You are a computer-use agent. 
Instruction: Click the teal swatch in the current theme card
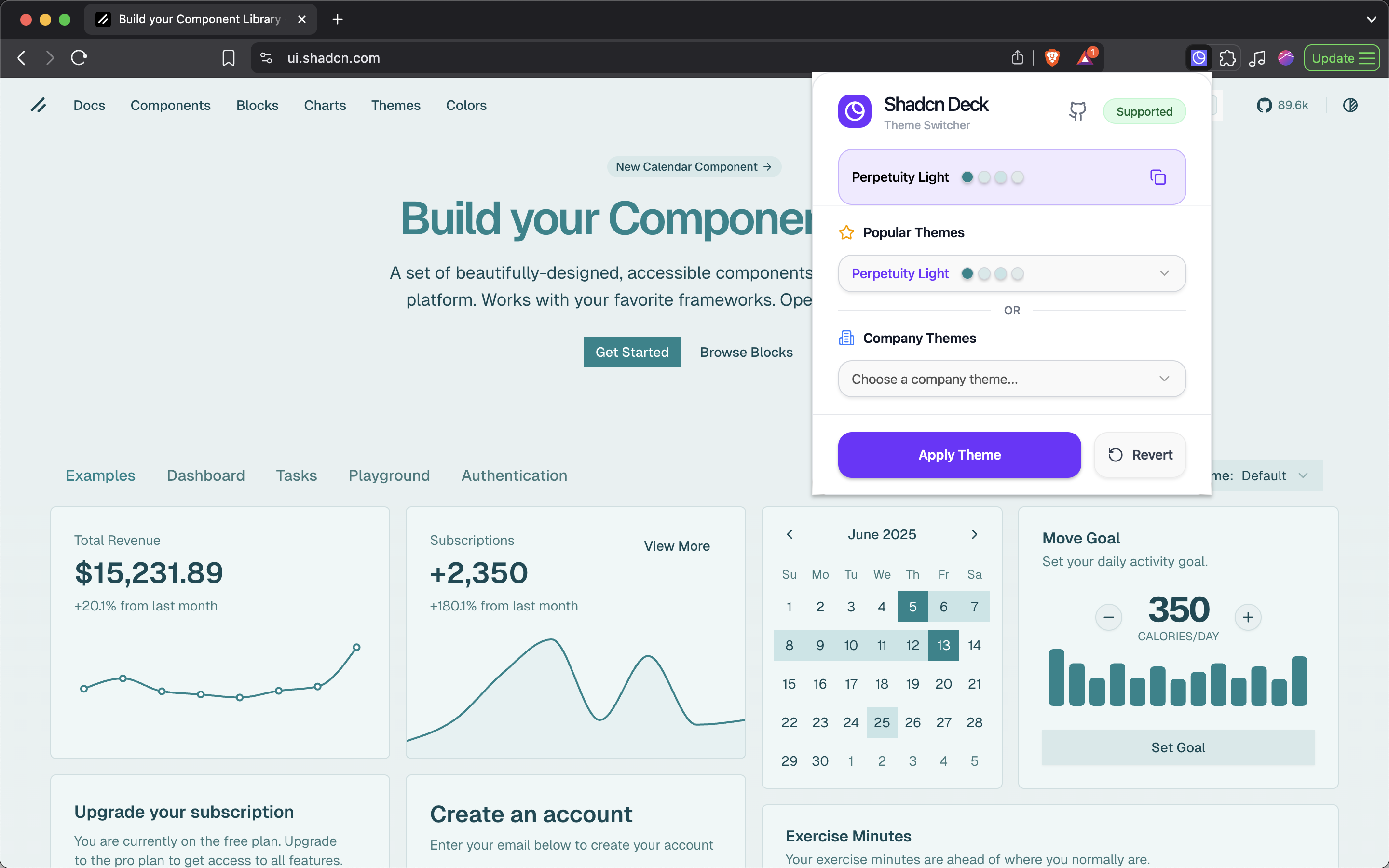point(967,177)
